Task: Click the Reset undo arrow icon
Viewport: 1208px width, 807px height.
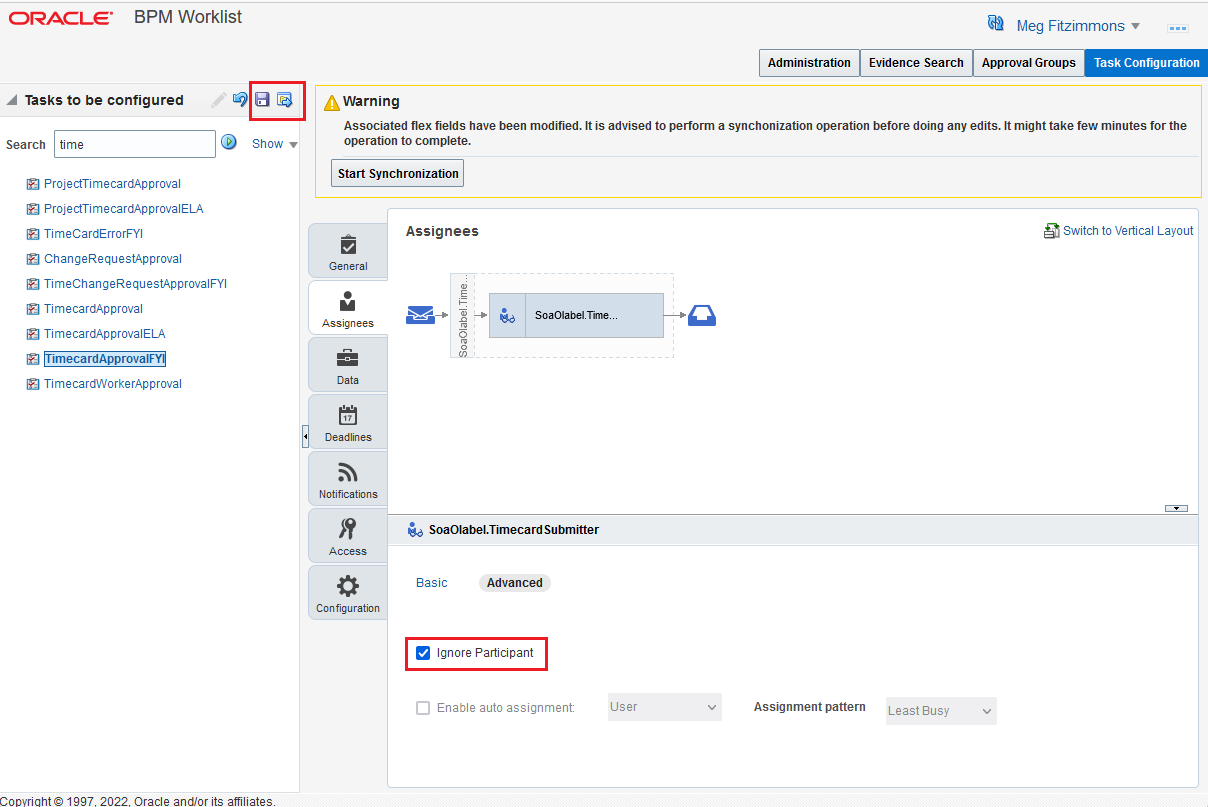Action: point(240,100)
